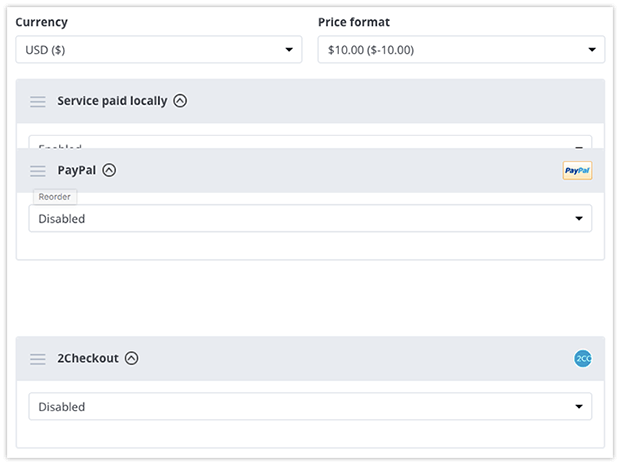Click the Currency dropdown arrow
This screenshot has height=465, width=620.
289,50
